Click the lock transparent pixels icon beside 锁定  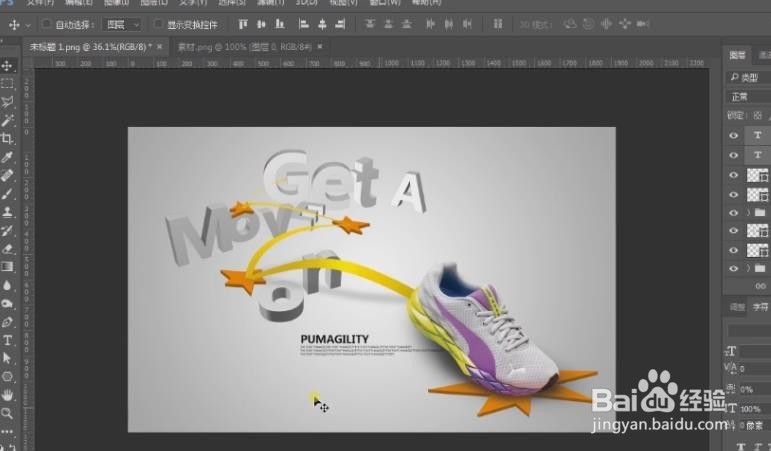click(757, 116)
